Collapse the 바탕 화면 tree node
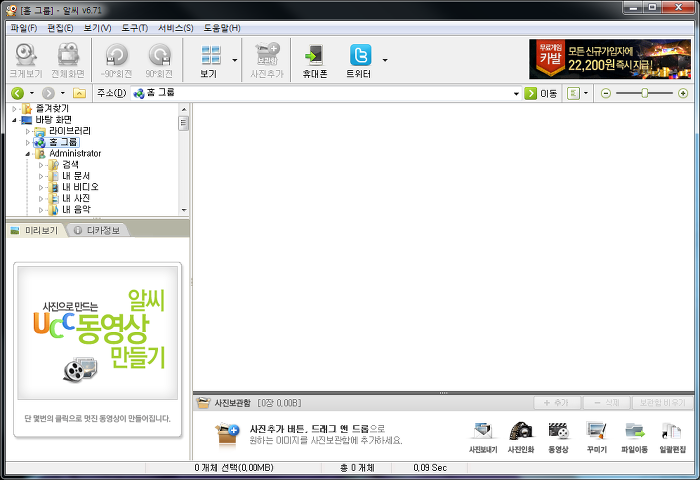The image size is (700, 480). pyautogui.click(x=14, y=120)
